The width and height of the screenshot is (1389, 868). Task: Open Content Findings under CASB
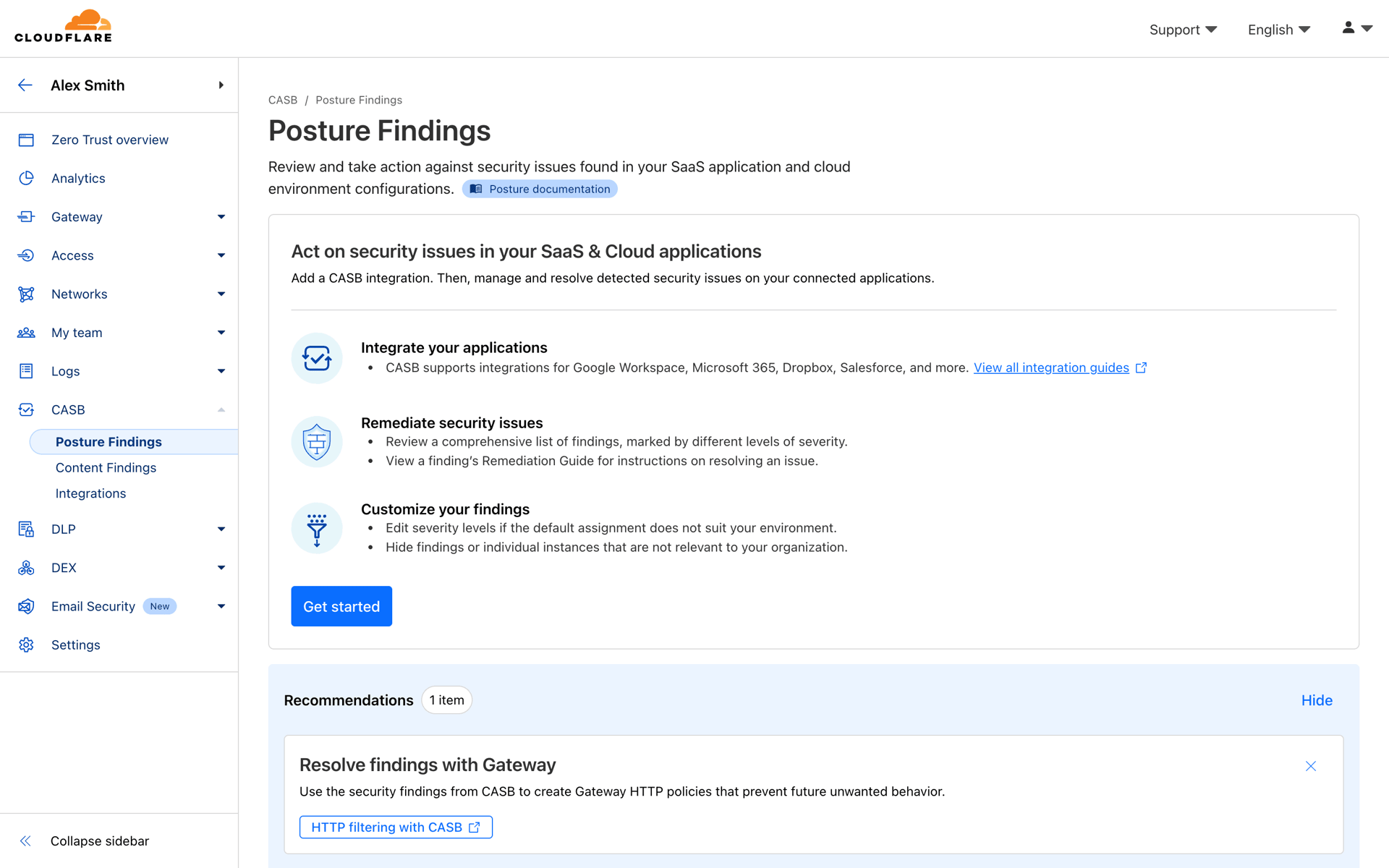coord(106,468)
